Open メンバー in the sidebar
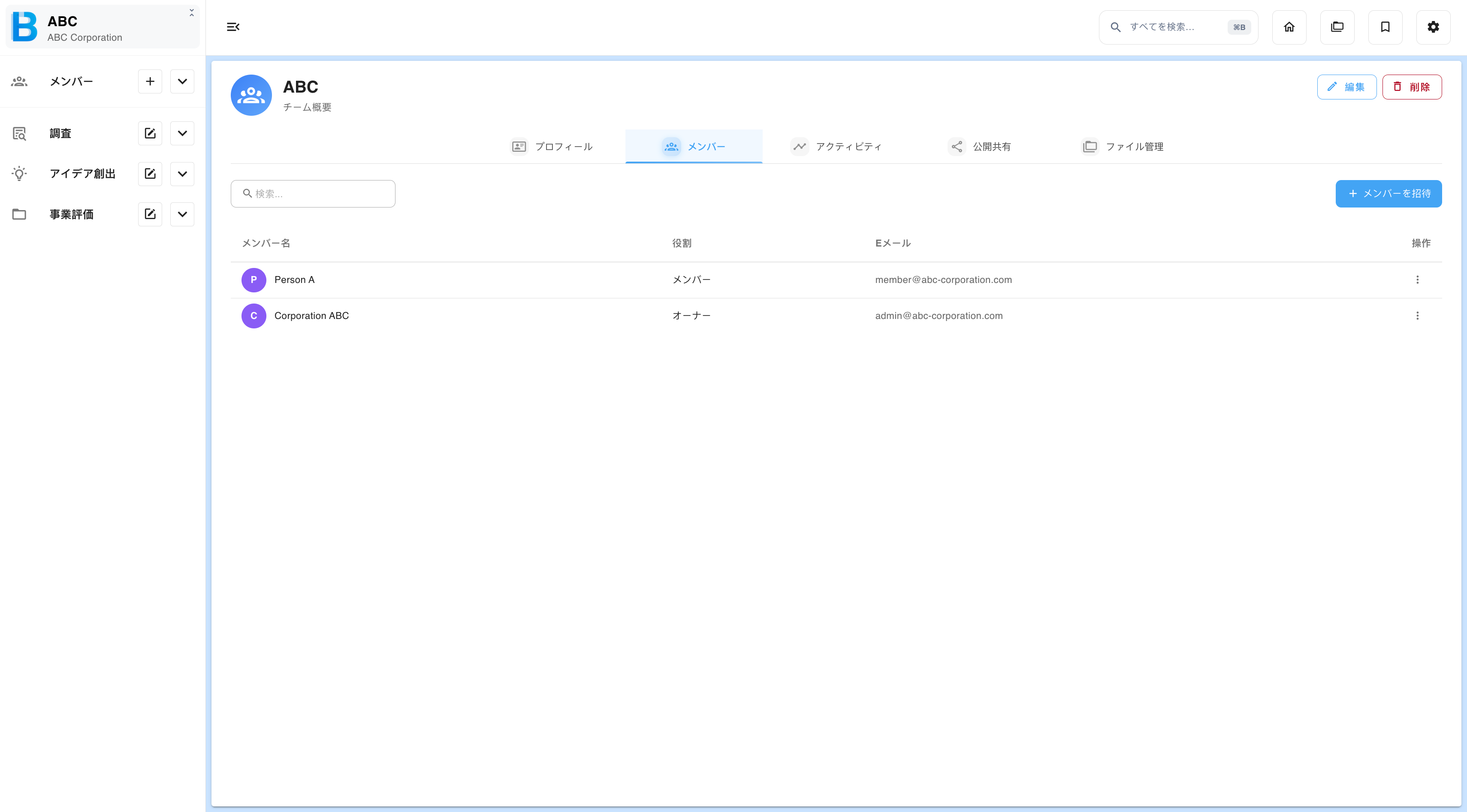 coord(71,81)
